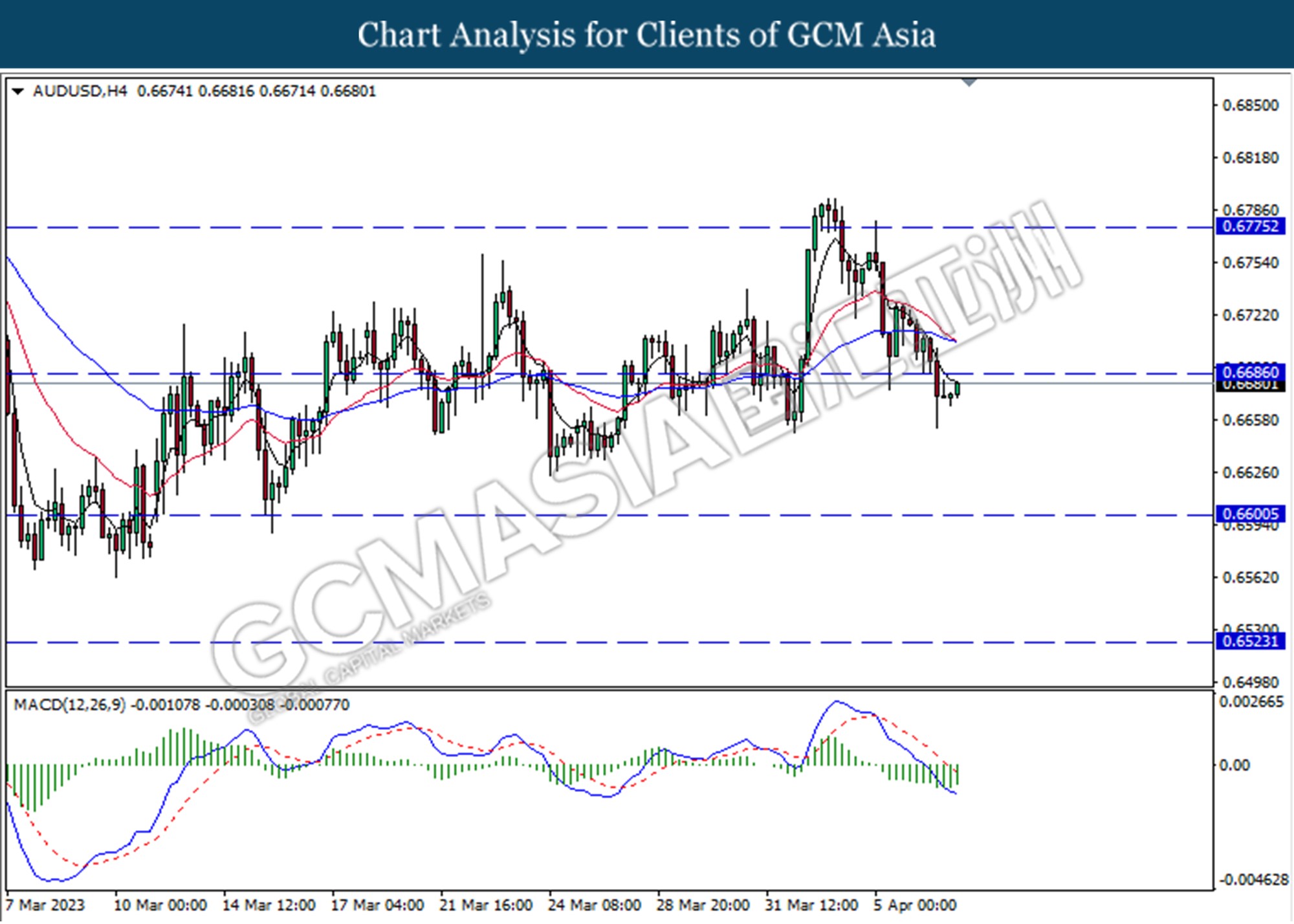Image resolution: width=1294 pixels, height=924 pixels.
Task: Click the 5 Apr 00:00 time label
Action: (x=915, y=905)
